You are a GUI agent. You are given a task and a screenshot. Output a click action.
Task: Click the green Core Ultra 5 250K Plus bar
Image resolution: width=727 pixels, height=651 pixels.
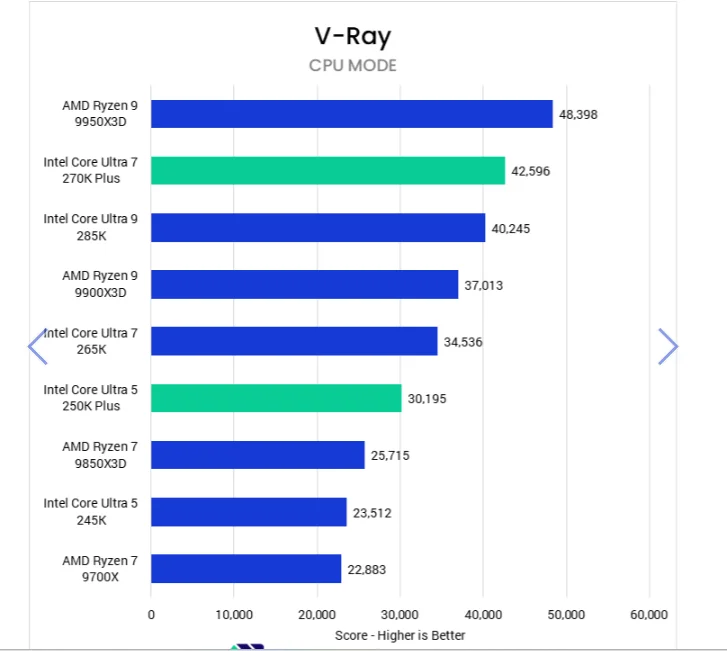276,398
